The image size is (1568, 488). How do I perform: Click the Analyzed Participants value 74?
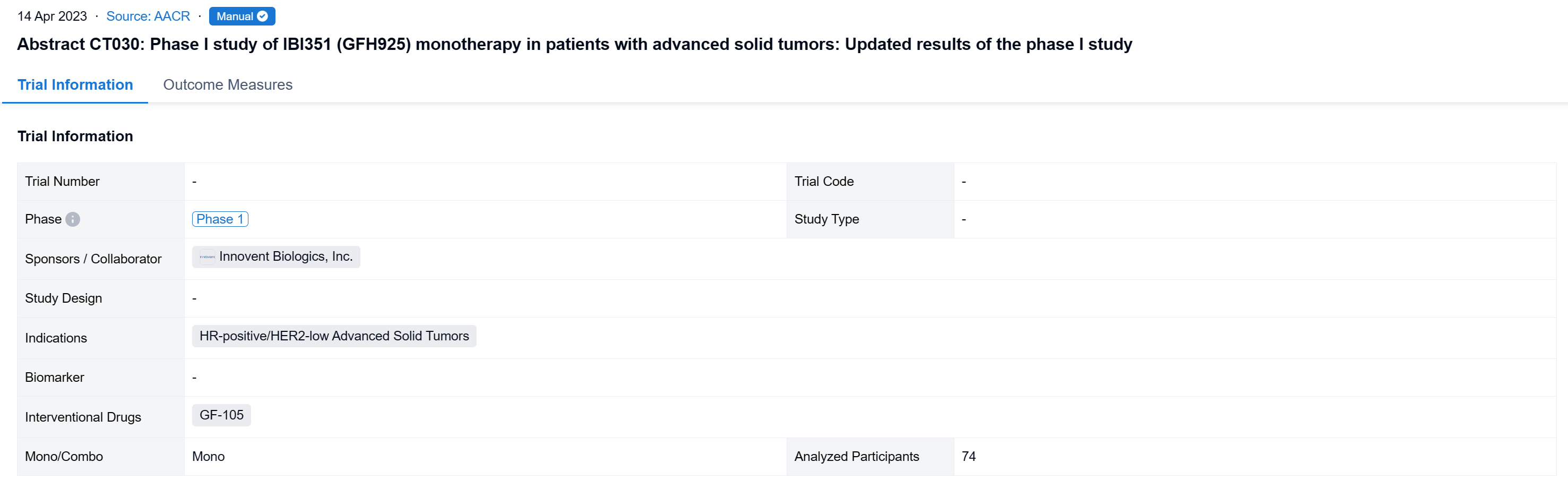coord(968,456)
